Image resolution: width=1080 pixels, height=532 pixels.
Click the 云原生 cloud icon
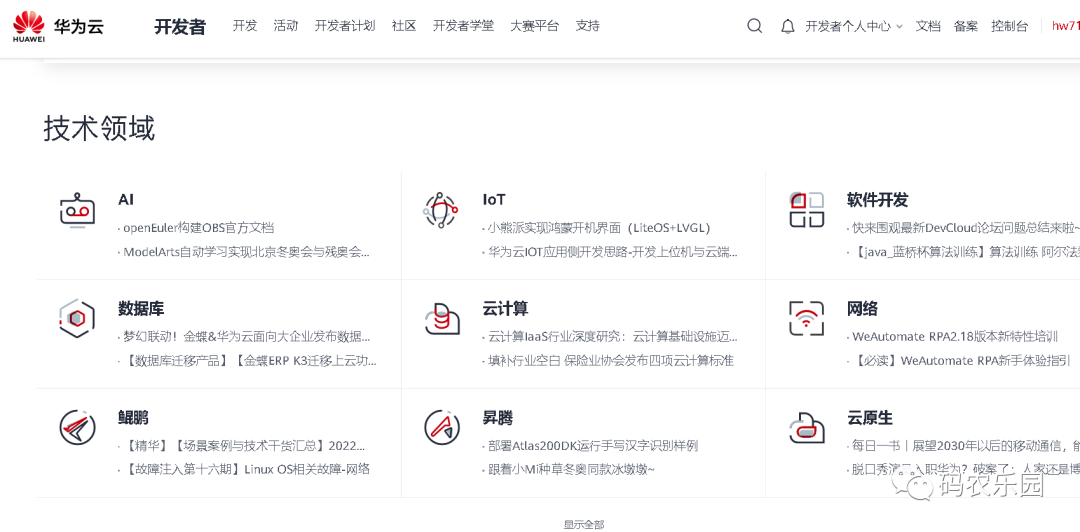(x=806, y=428)
